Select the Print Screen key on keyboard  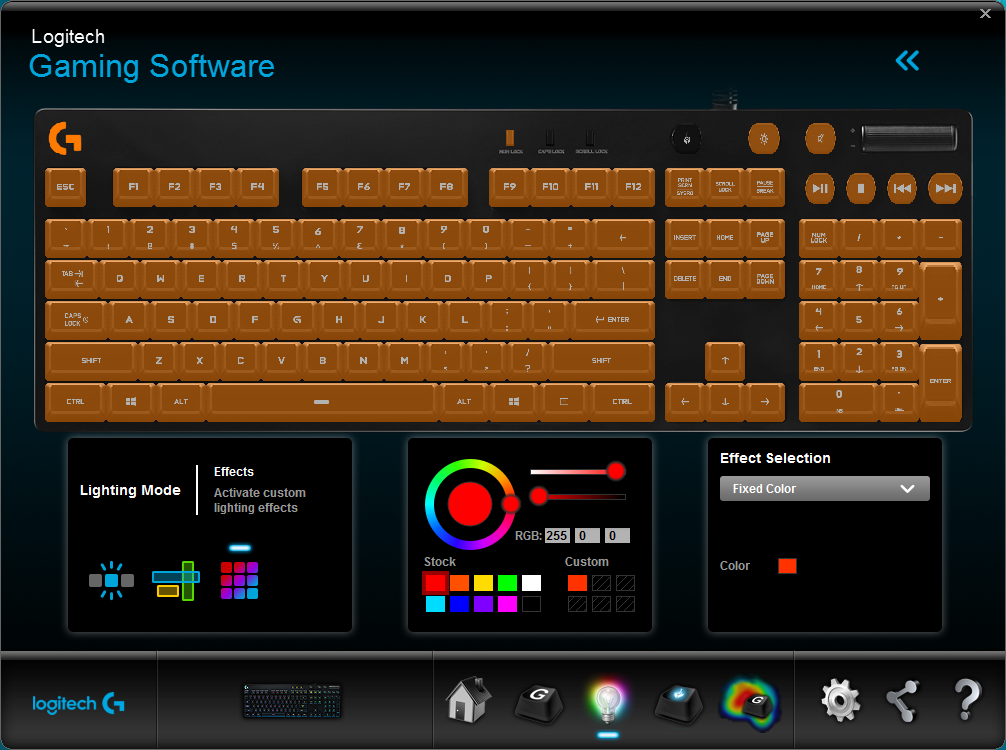click(685, 187)
